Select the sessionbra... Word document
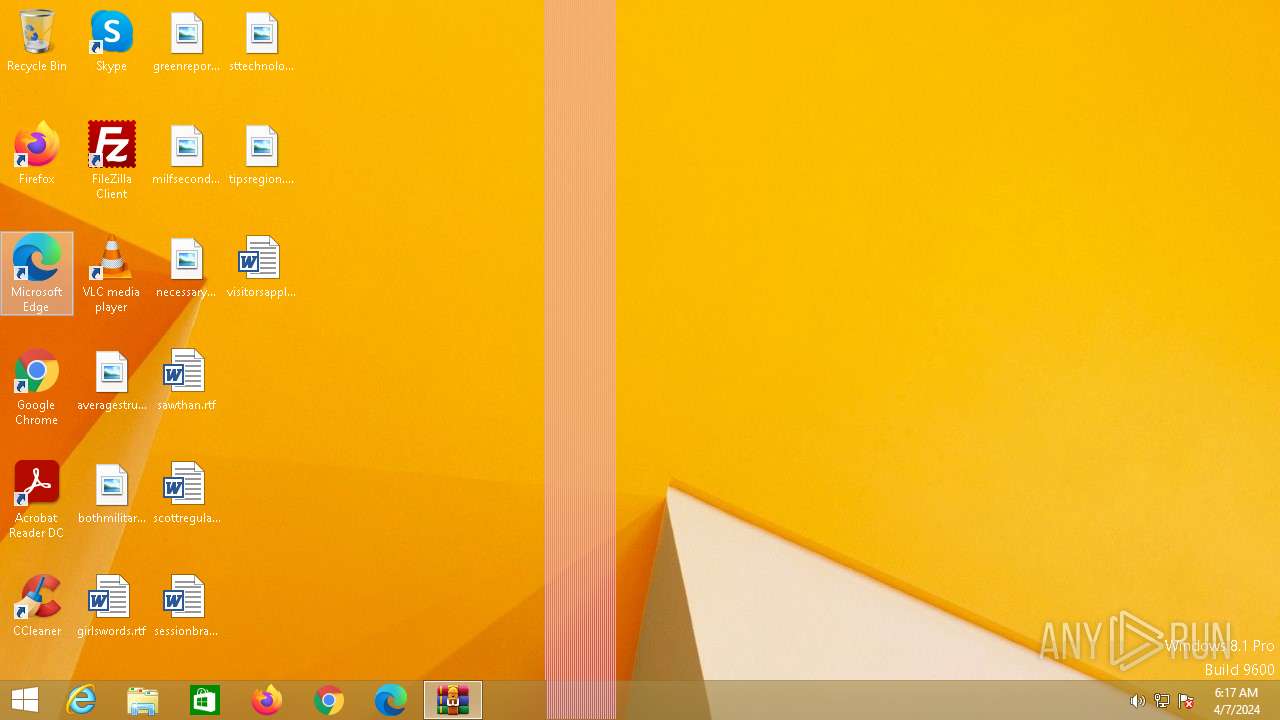The image size is (1280, 720). [186, 606]
